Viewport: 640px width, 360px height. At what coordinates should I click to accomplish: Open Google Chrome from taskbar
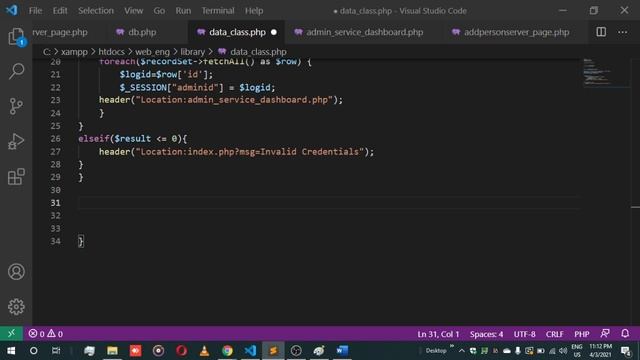pyautogui.click(x=227, y=350)
